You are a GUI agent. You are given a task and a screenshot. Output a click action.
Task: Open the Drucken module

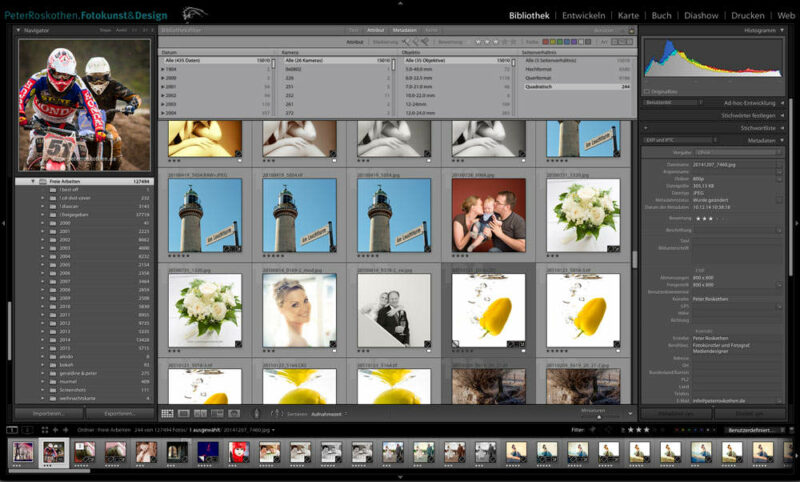click(747, 15)
